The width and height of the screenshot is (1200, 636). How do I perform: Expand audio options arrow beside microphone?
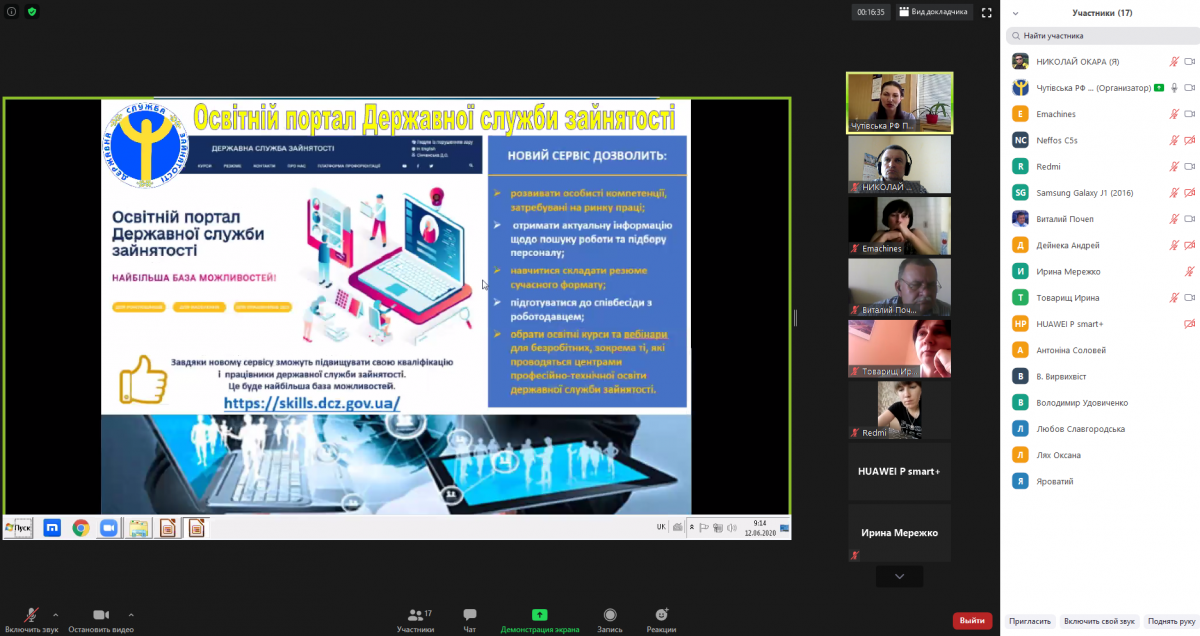pyautogui.click(x=55, y=614)
